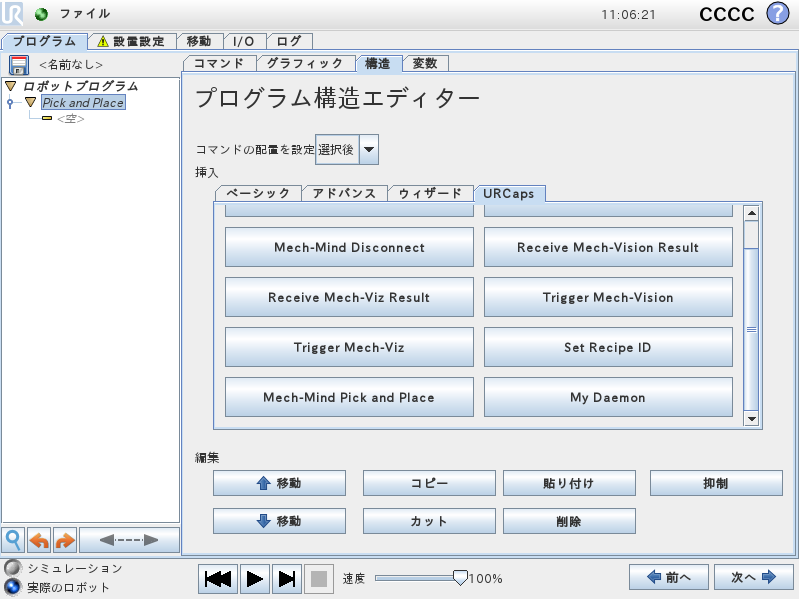Select the <空> empty tree node
Image resolution: width=799 pixels, height=599 pixels.
pos(71,119)
